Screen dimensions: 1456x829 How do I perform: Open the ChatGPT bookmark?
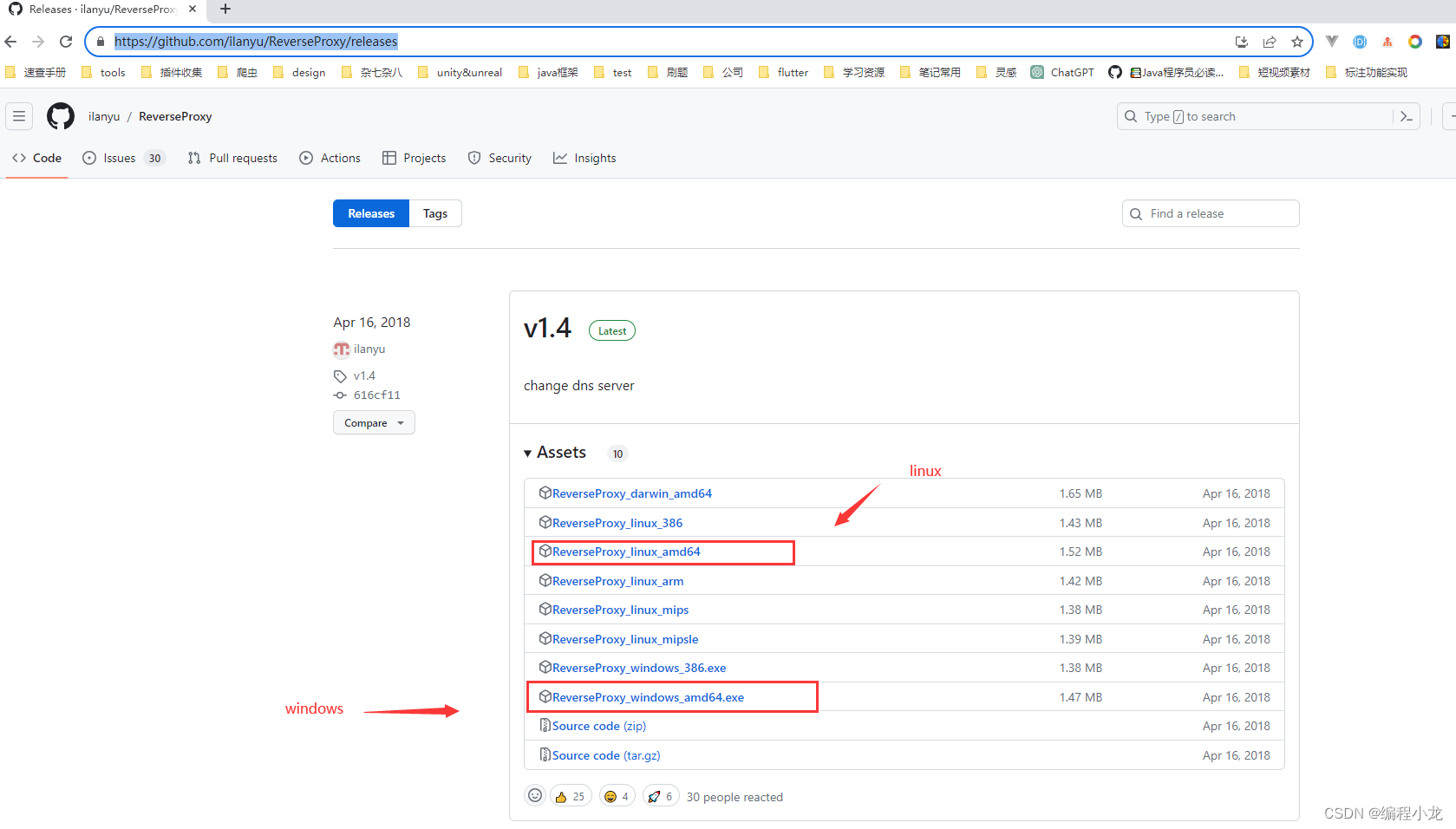pos(1062,72)
